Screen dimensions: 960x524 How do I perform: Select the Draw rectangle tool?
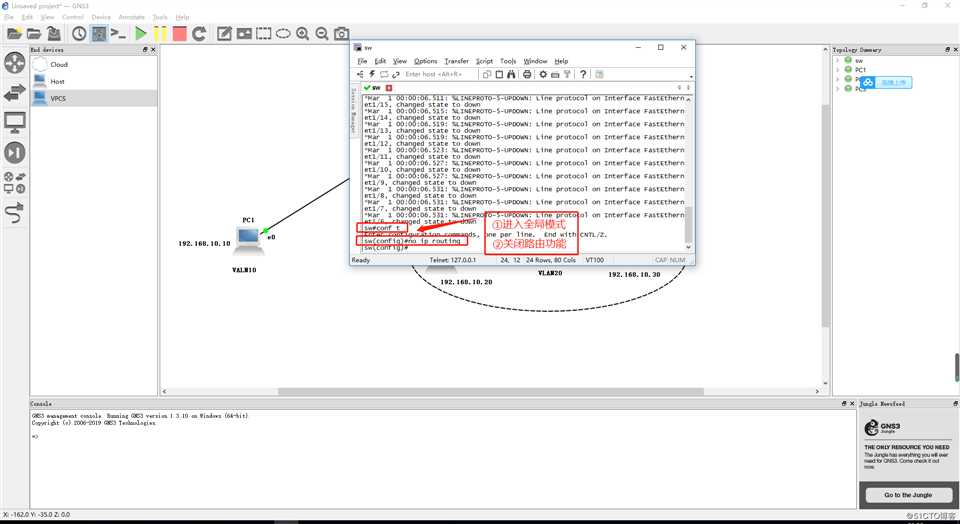pyautogui.click(x=263, y=34)
